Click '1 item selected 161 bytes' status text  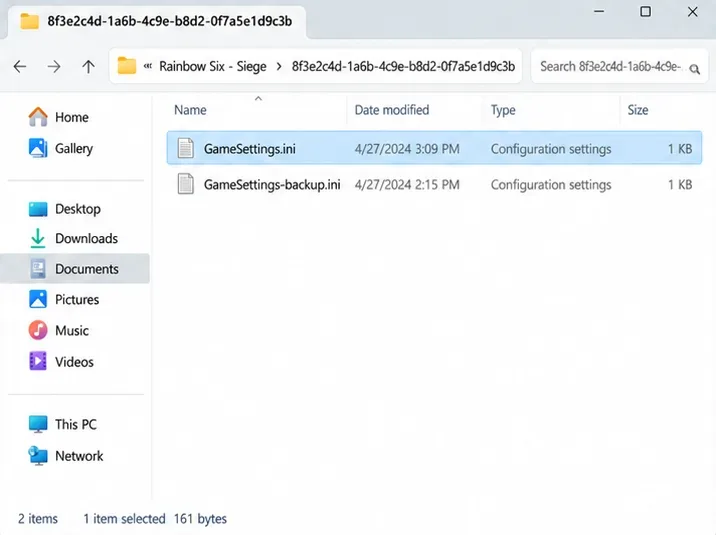(155, 519)
